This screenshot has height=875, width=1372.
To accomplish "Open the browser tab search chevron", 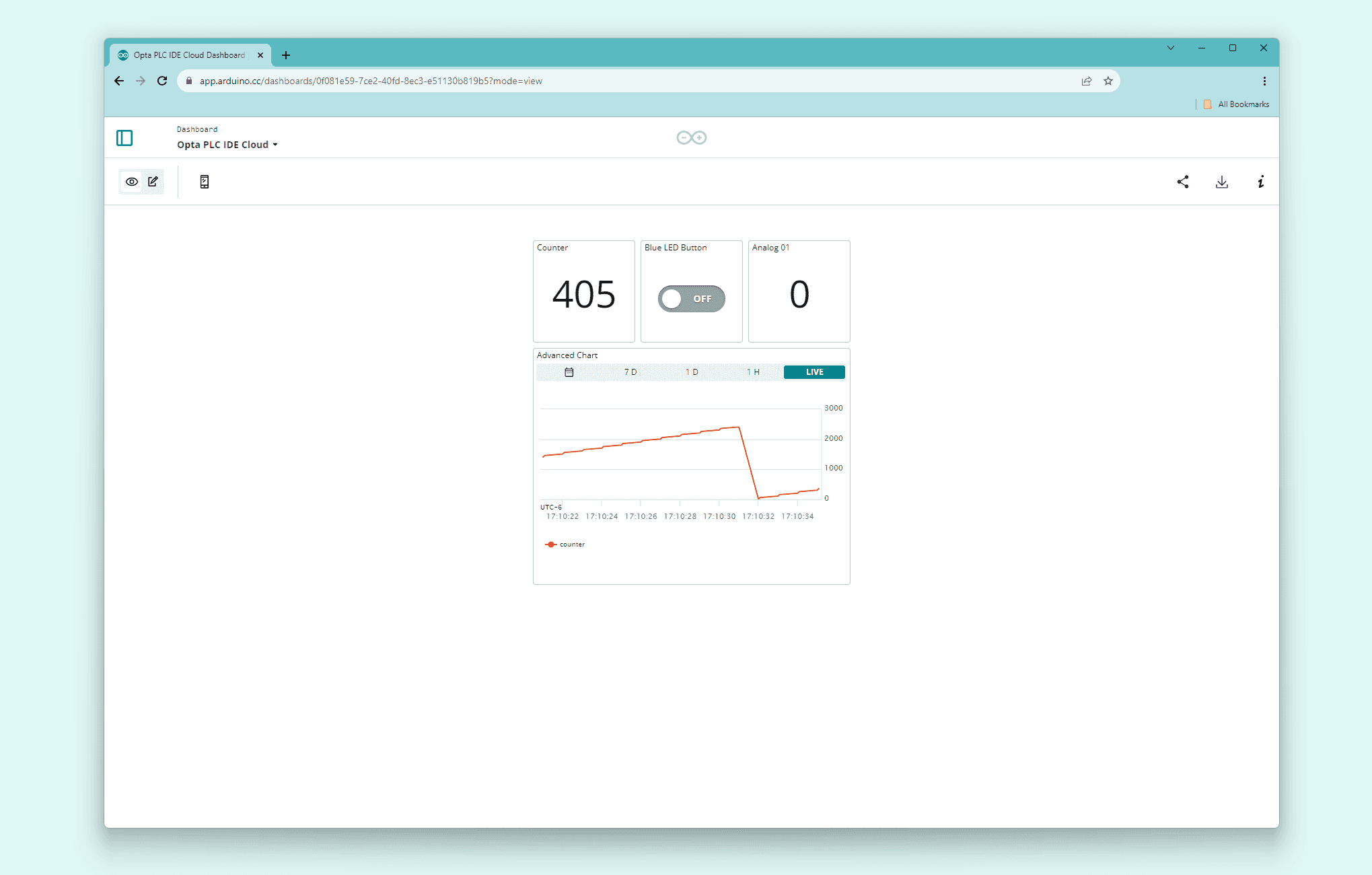I will (1171, 48).
